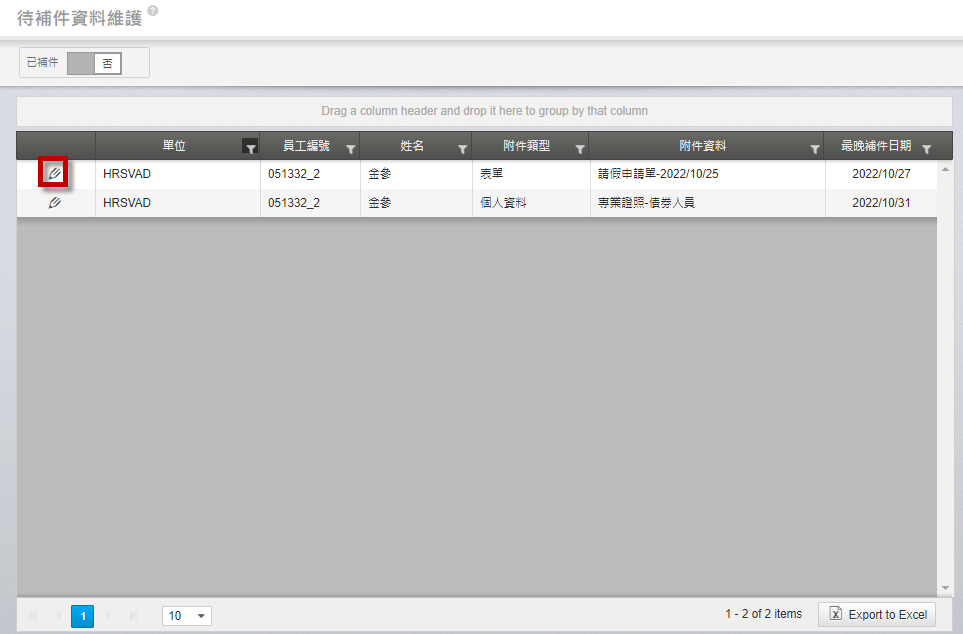Viewport: 963px width, 634px height.
Task: Select page 1 in the pager
Action: tap(83, 616)
